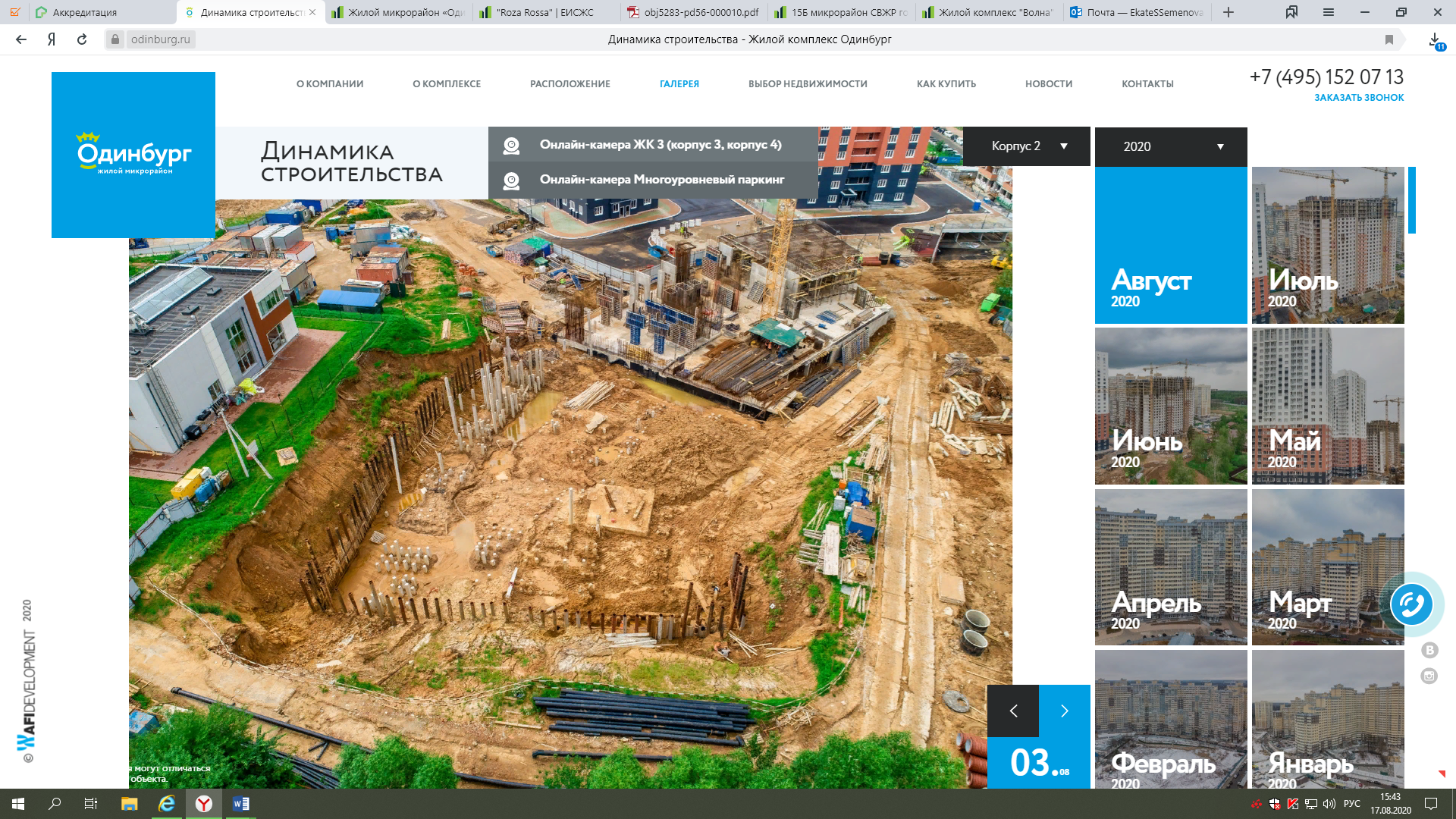The width and height of the screenshot is (1456, 819).
Task: Open the 2020 year dropdown
Action: coord(1171,146)
